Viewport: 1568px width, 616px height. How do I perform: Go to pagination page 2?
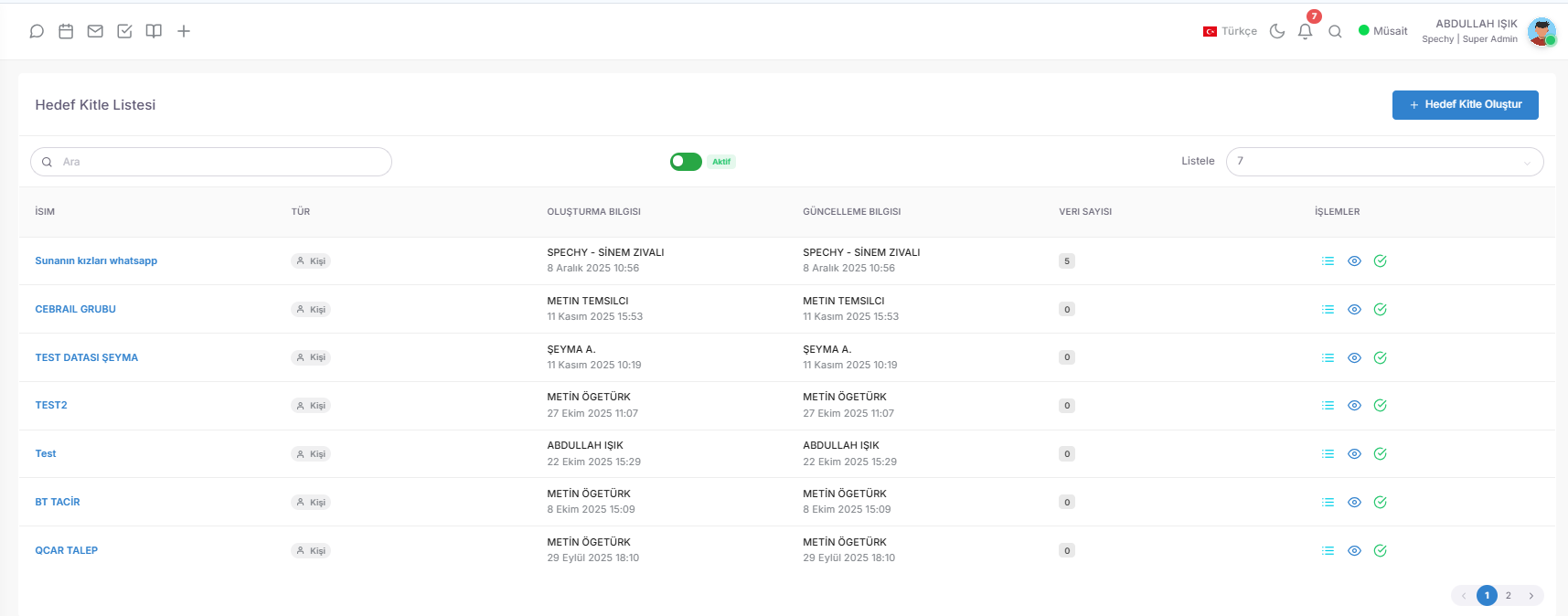[1509, 596]
